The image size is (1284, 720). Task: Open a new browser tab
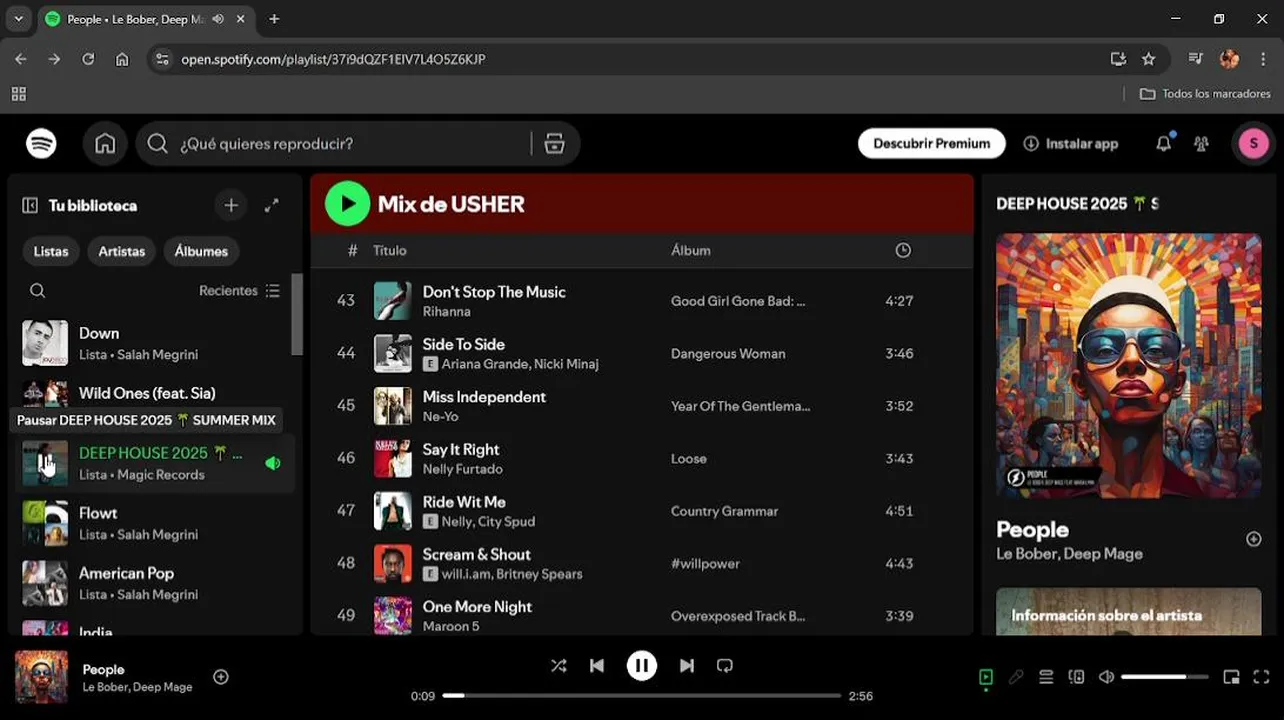pyautogui.click(x=274, y=19)
